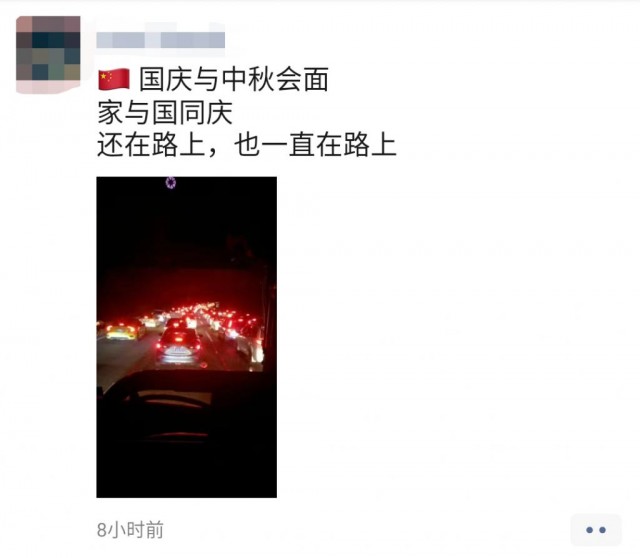This screenshot has width=640, height=558.
Task: Click the white vehicle on the photo's right edge
Action: point(251,347)
